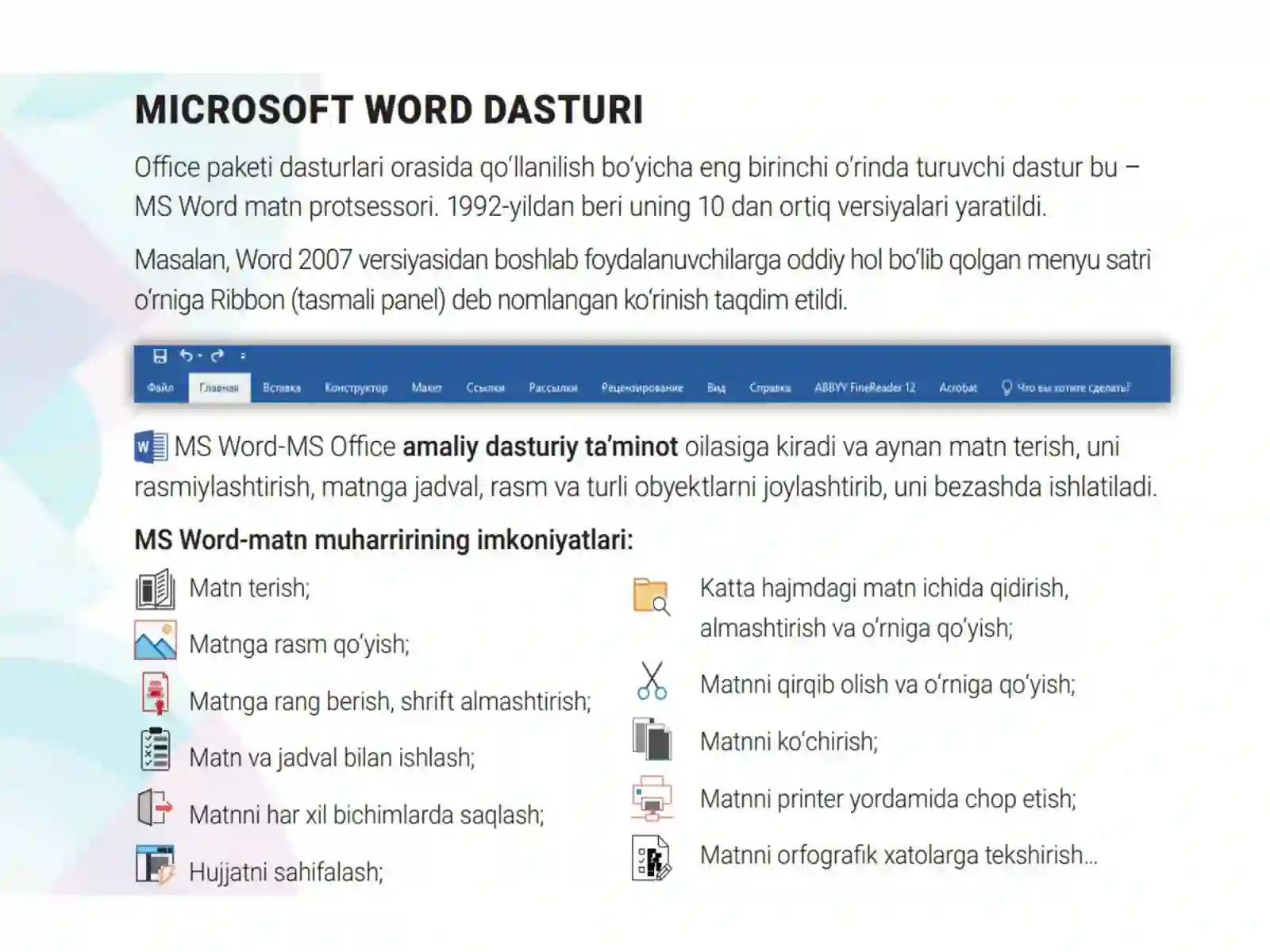The height and width of the screenshot is (952, 1270).
Task: Click the printer icon beside chop etish
Action: tap(652, 798)
